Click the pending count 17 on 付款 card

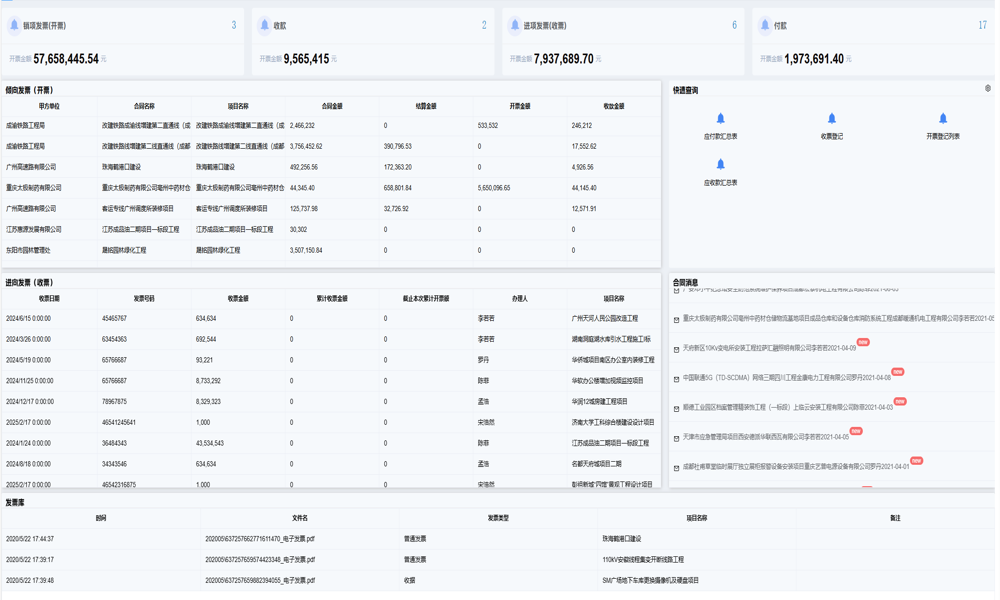(x=982, y=26)
